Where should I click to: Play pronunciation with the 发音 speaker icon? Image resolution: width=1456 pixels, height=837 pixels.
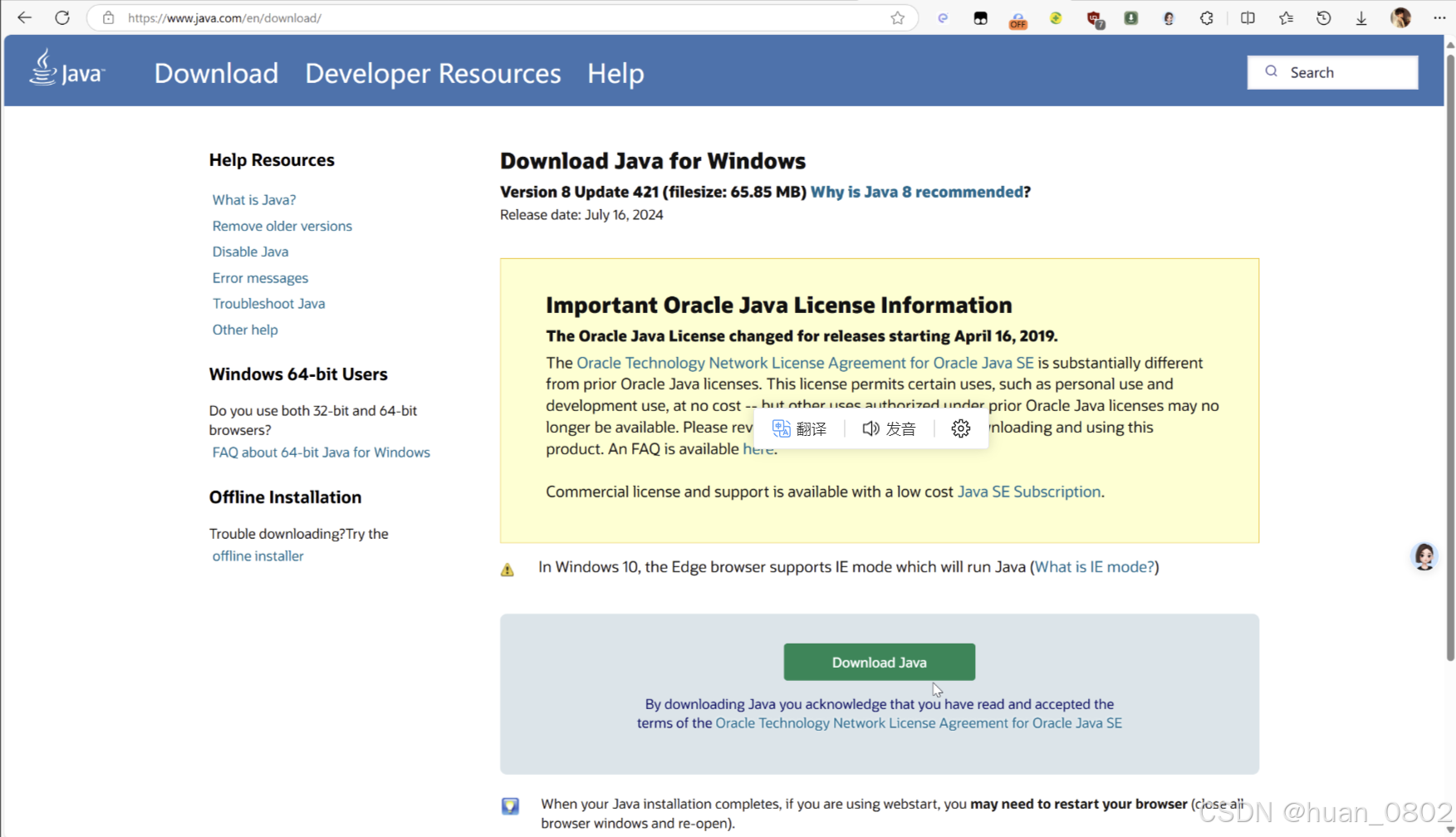tap(889, 428)
